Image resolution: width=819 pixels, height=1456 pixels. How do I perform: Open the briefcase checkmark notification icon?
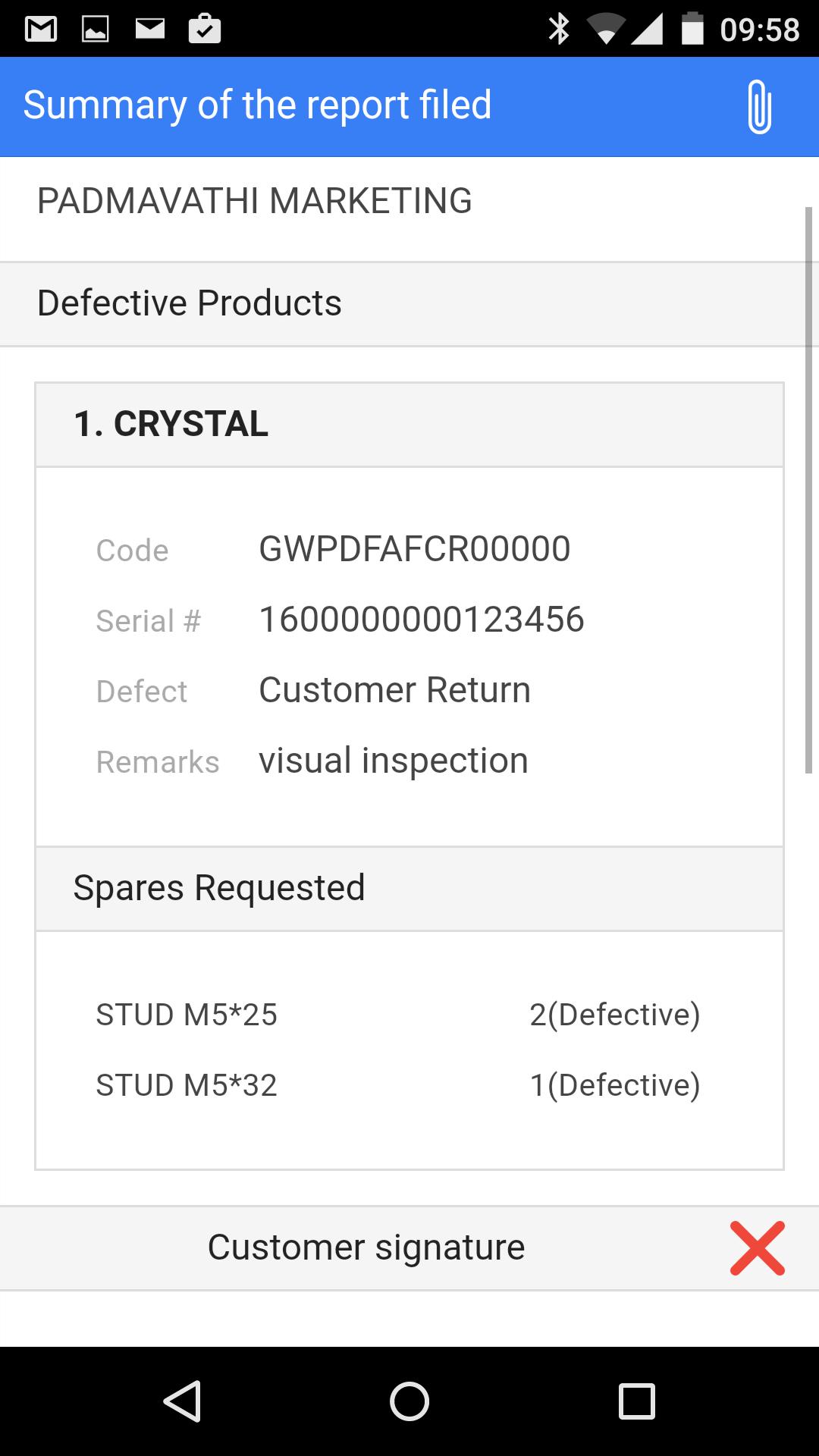205,29
